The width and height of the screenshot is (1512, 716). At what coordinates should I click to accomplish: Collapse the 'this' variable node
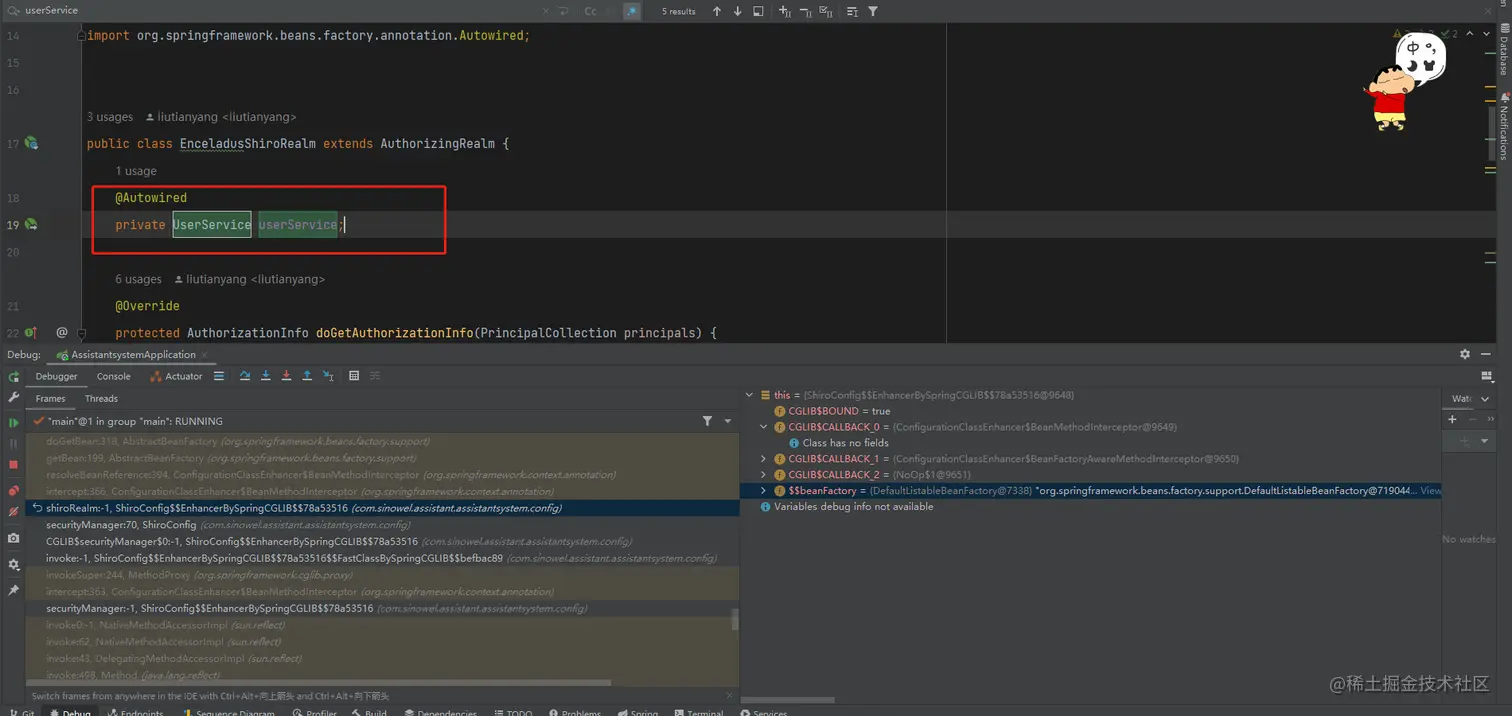pyautogui.click(x=749, y=395)
